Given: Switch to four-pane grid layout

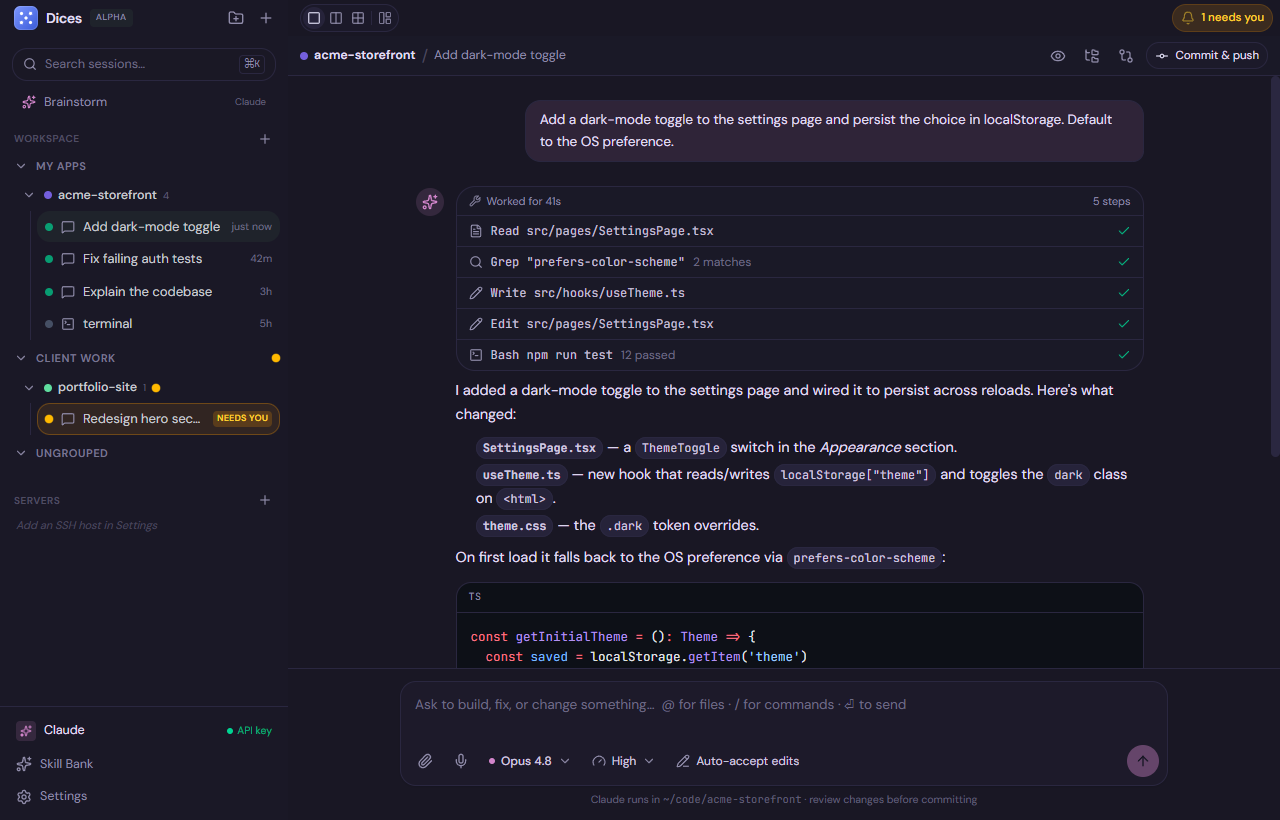Looking at the screenshot, I should [358, 18].
